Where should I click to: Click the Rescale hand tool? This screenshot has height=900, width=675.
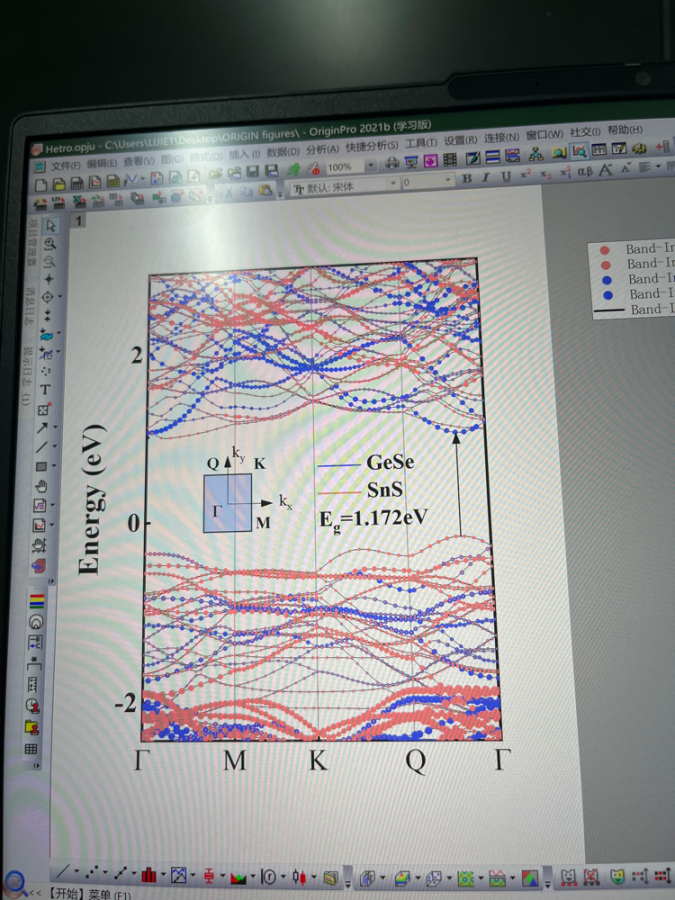coord(38,545)
